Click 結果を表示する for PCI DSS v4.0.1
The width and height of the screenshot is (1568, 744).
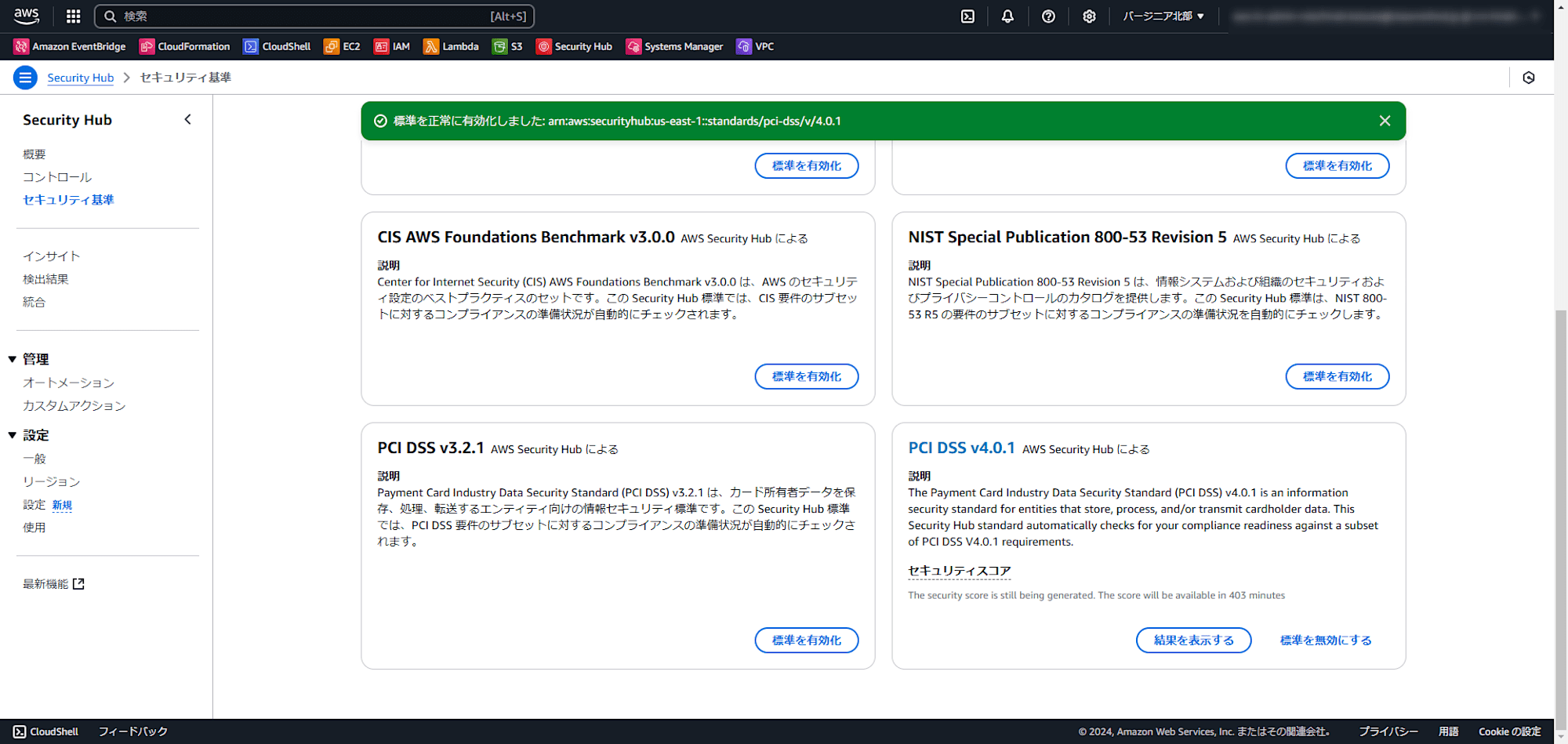1193,641
